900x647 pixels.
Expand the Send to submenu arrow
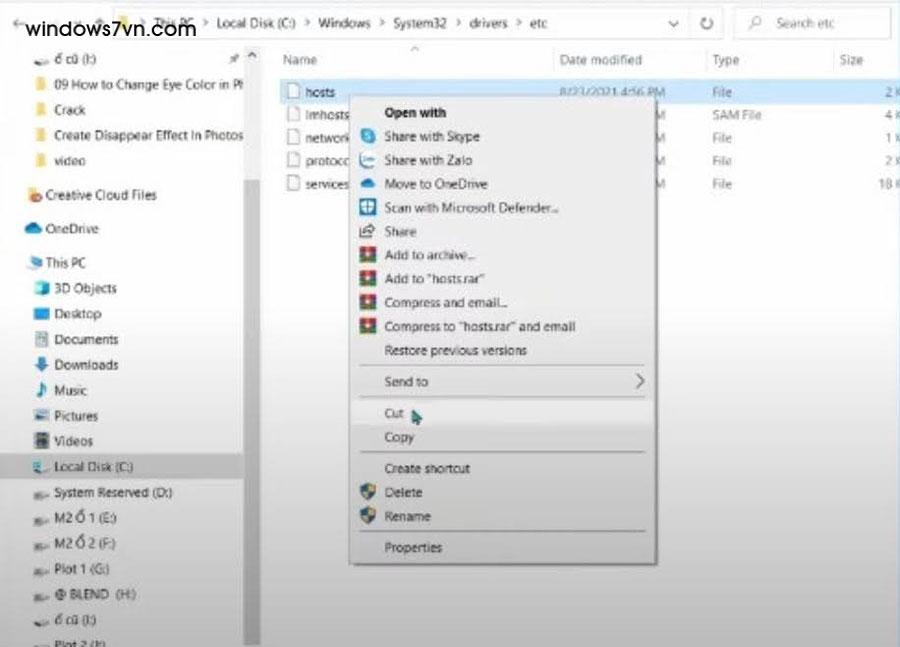tap(639, 381)
